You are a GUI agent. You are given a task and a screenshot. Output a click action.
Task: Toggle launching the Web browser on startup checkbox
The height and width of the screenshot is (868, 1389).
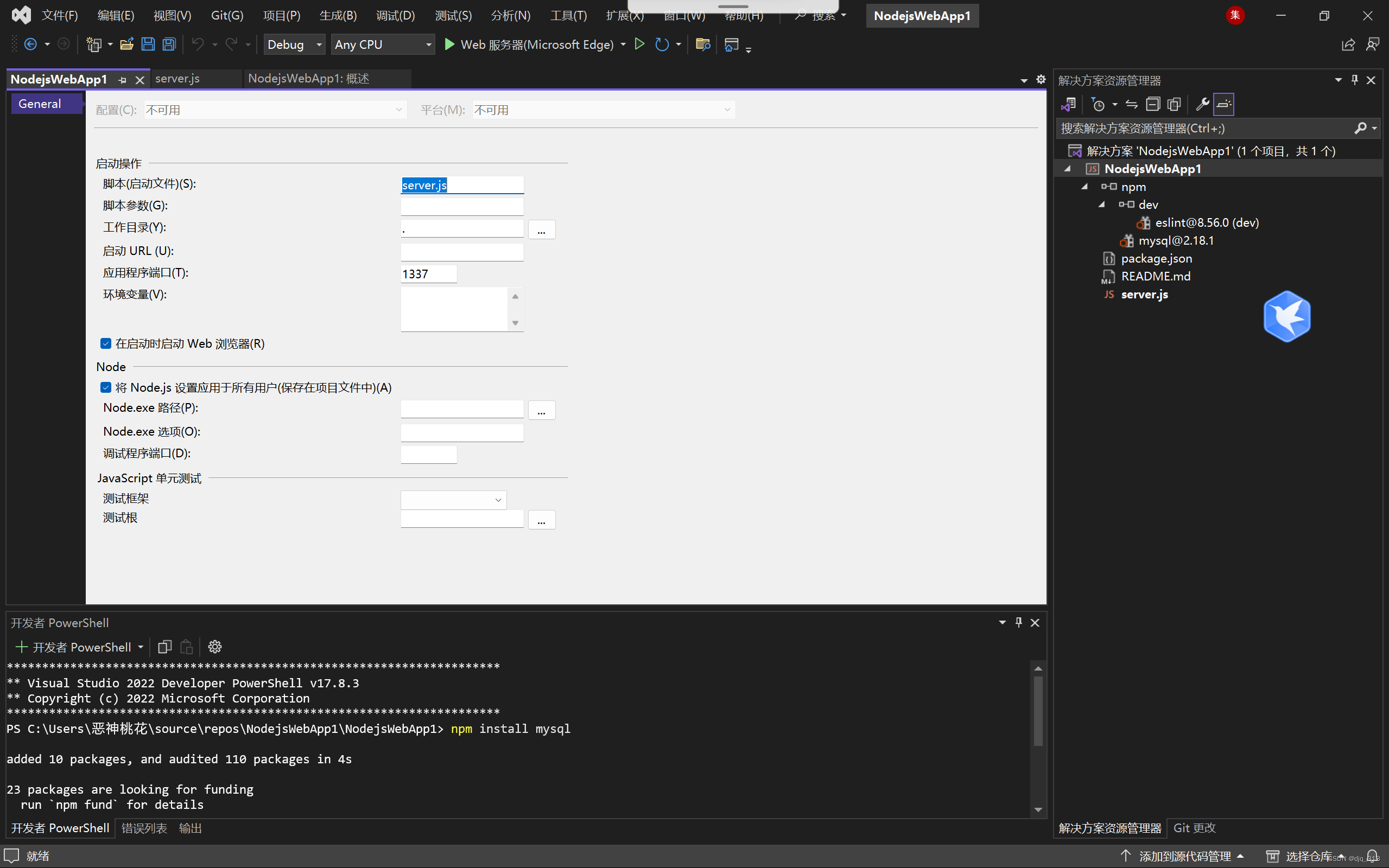pyautogui.click(x=106, y=343)
